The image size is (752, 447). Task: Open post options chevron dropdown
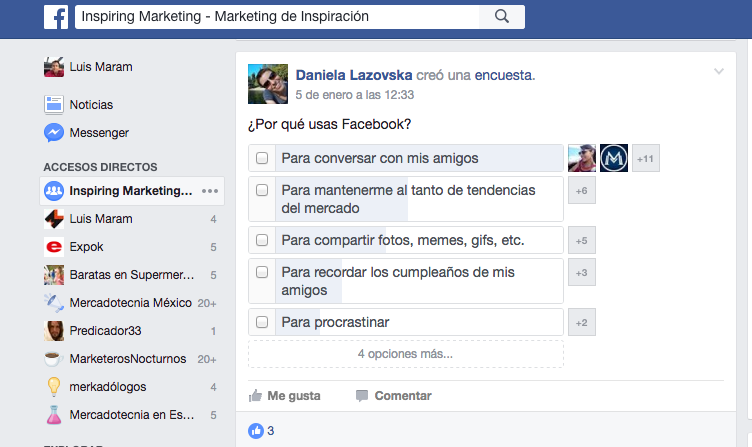[718, 71]
